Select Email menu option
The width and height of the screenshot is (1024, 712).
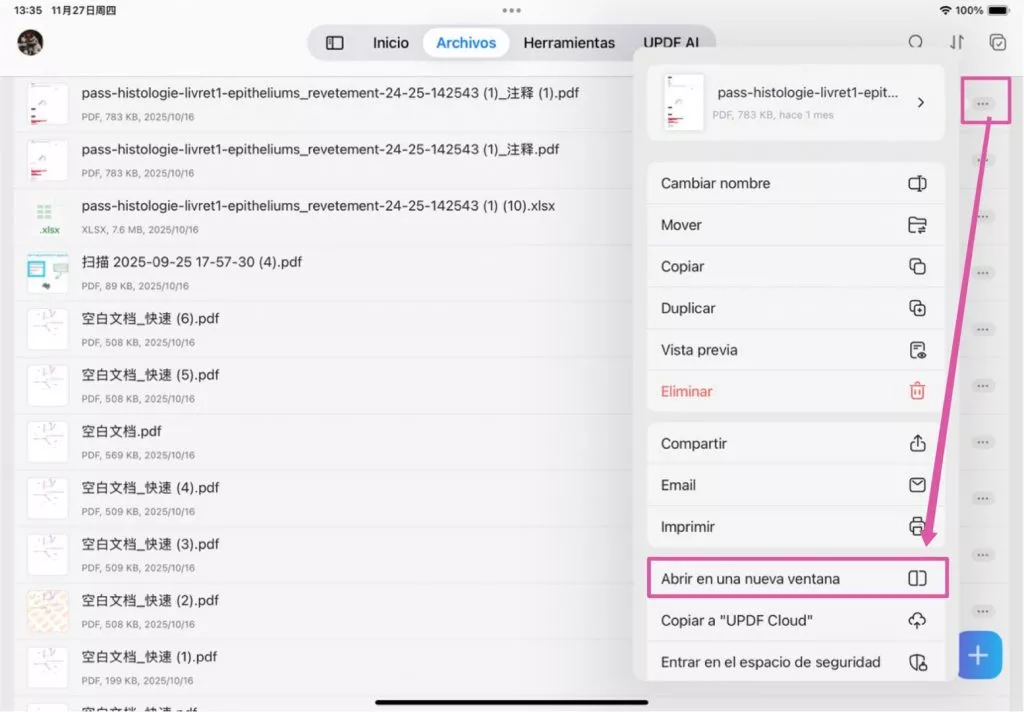(x=795, y=485)
